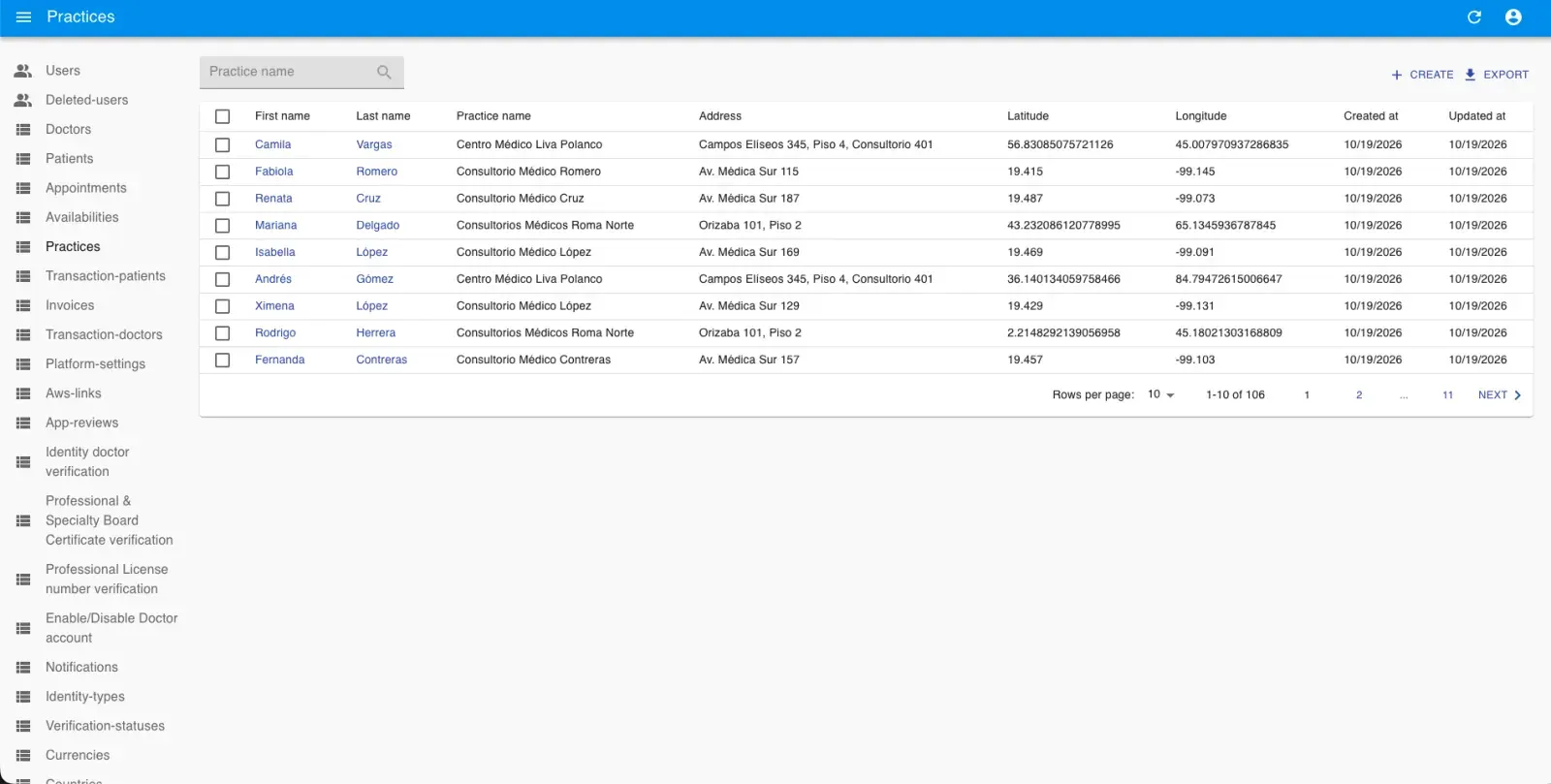Open the rows per page dropdown
The height and width of the screenshot is (784, 1551).
(x=1160, y=395)
